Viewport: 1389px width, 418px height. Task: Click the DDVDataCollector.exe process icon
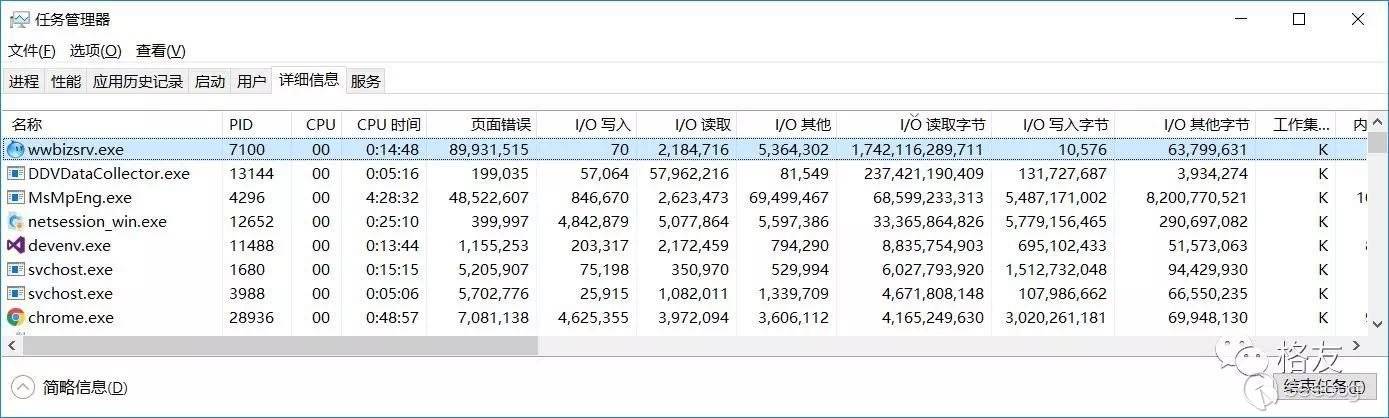[15, 174]
